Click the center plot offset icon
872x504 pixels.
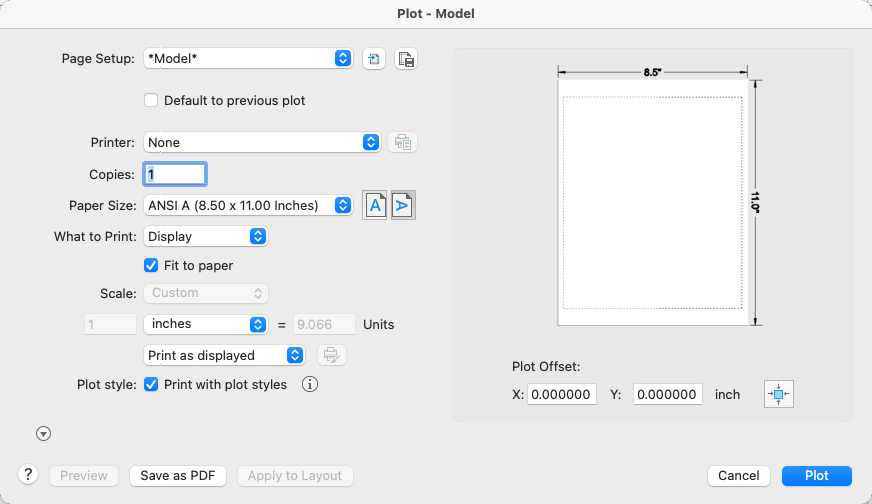(x=779, y=394)
